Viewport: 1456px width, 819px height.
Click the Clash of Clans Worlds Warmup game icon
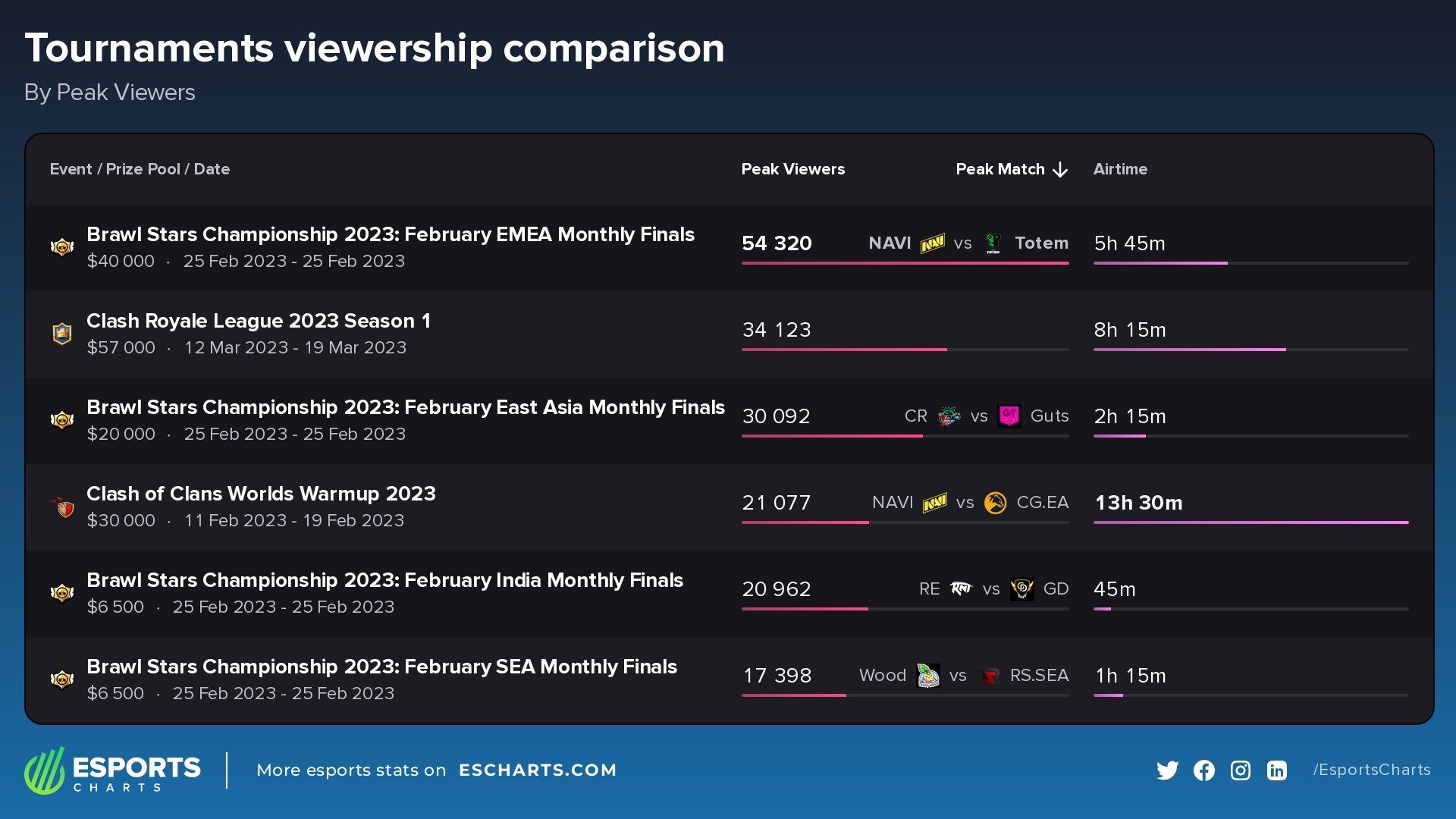64,506
